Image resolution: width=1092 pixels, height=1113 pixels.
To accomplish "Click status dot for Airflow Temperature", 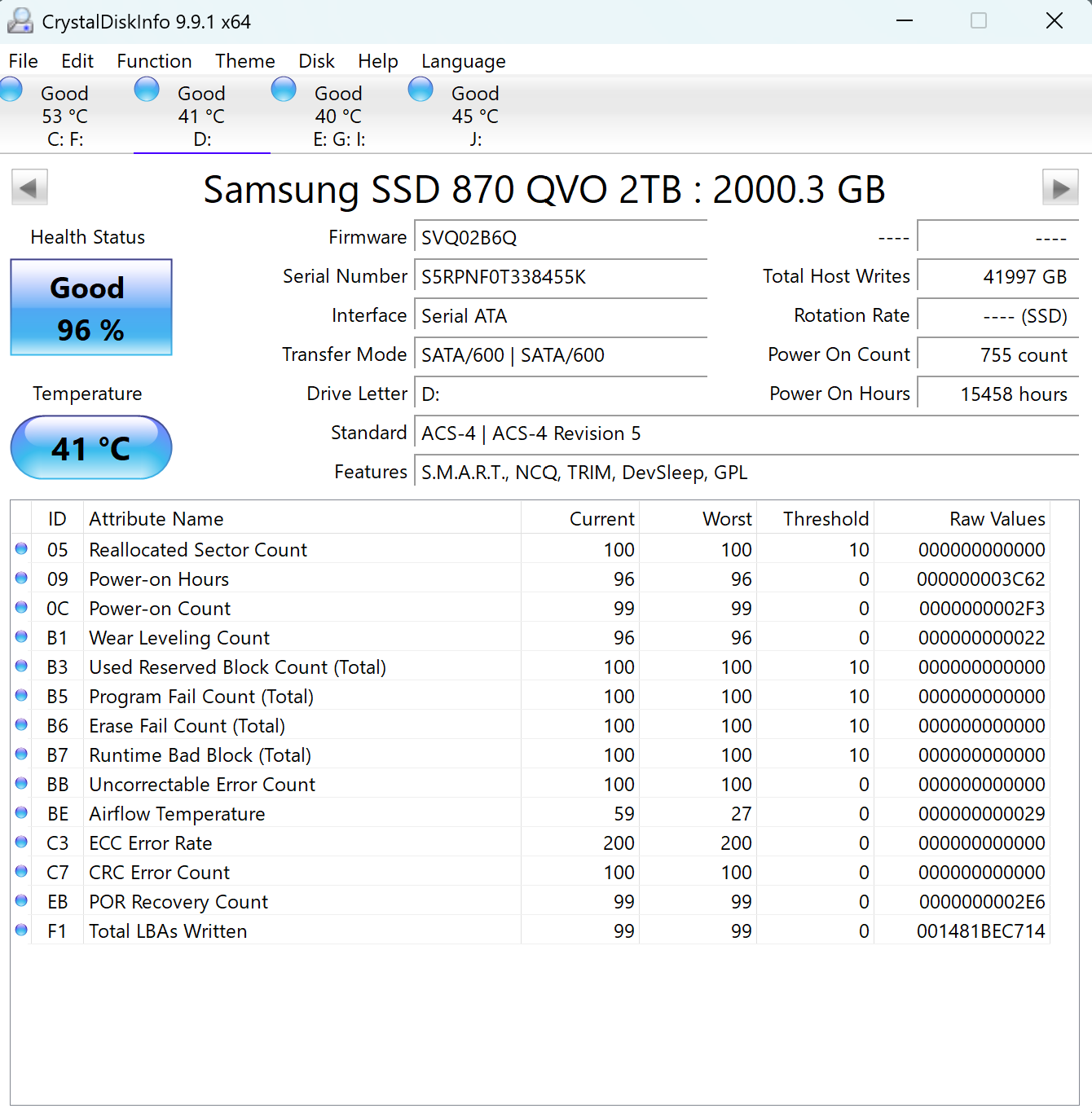I will pyautogui.click(x=21, y=813).
